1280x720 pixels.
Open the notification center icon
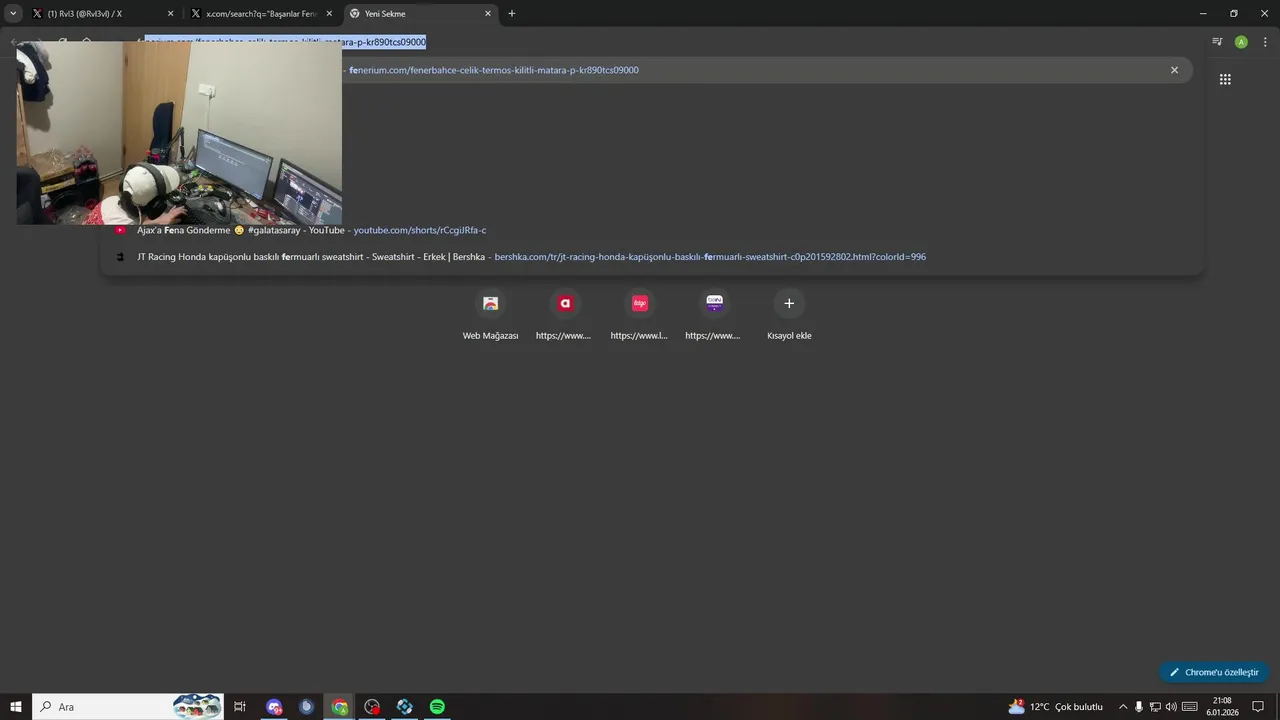coord(1258,707)
